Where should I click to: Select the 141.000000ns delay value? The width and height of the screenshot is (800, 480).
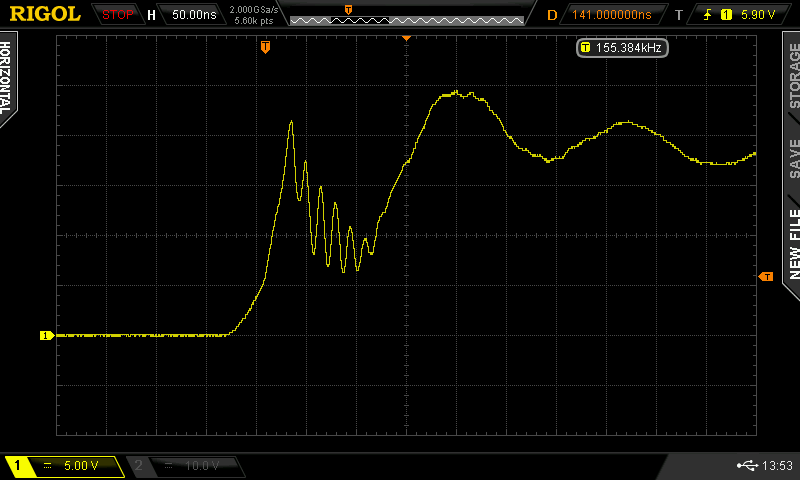[611, 15]
